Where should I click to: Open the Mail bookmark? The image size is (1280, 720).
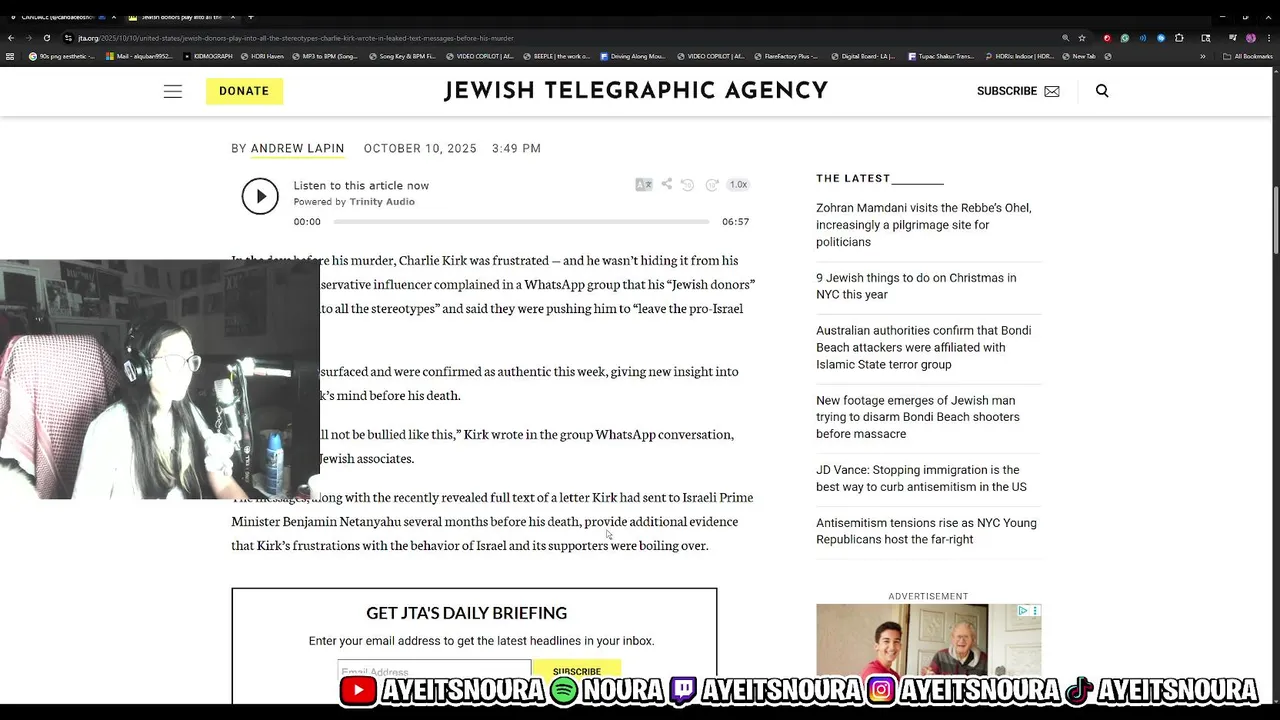point(140,56)
